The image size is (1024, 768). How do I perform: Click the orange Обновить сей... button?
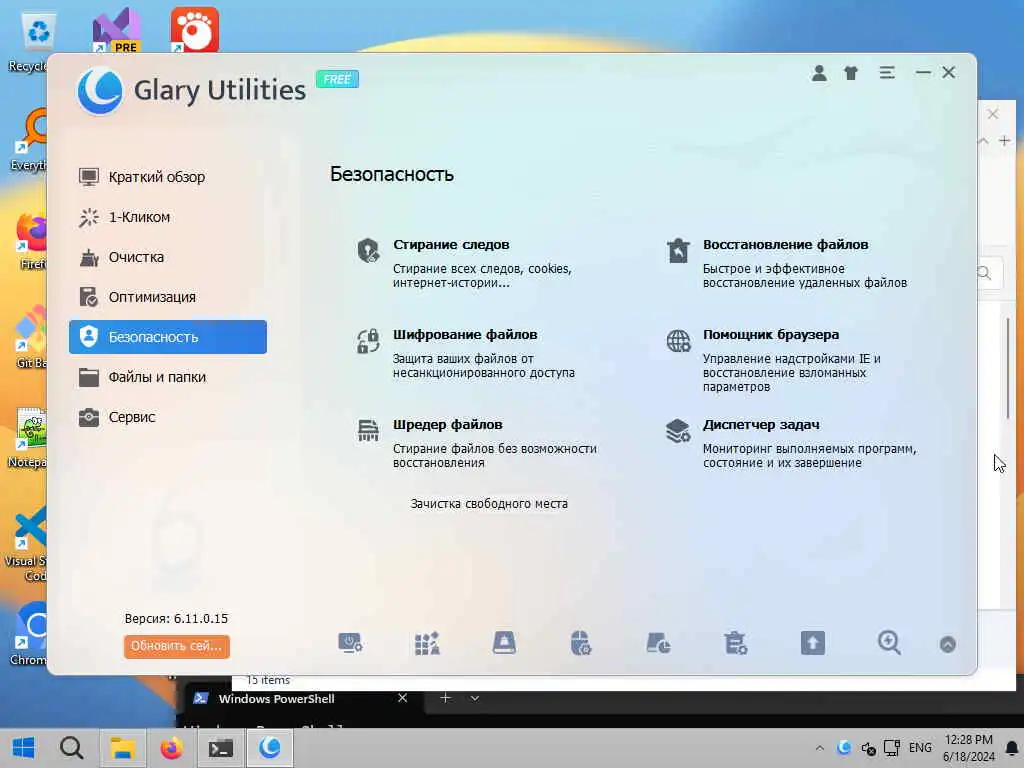click(176, 646)
